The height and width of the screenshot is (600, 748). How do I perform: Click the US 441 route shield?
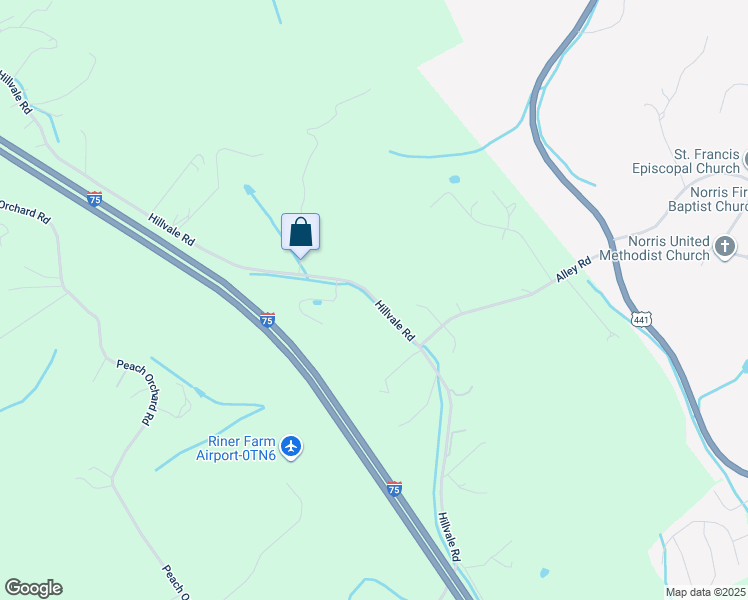point(641,320)
